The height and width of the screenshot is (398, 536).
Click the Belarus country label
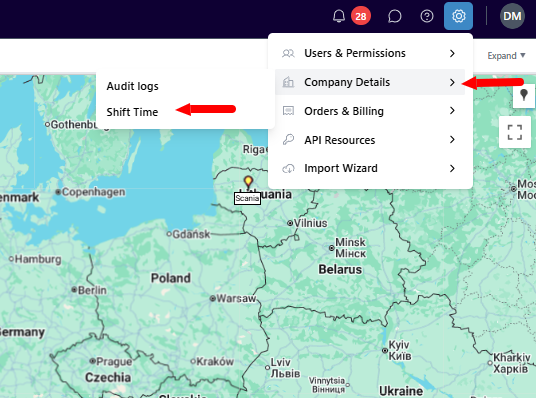pos(340,269)
